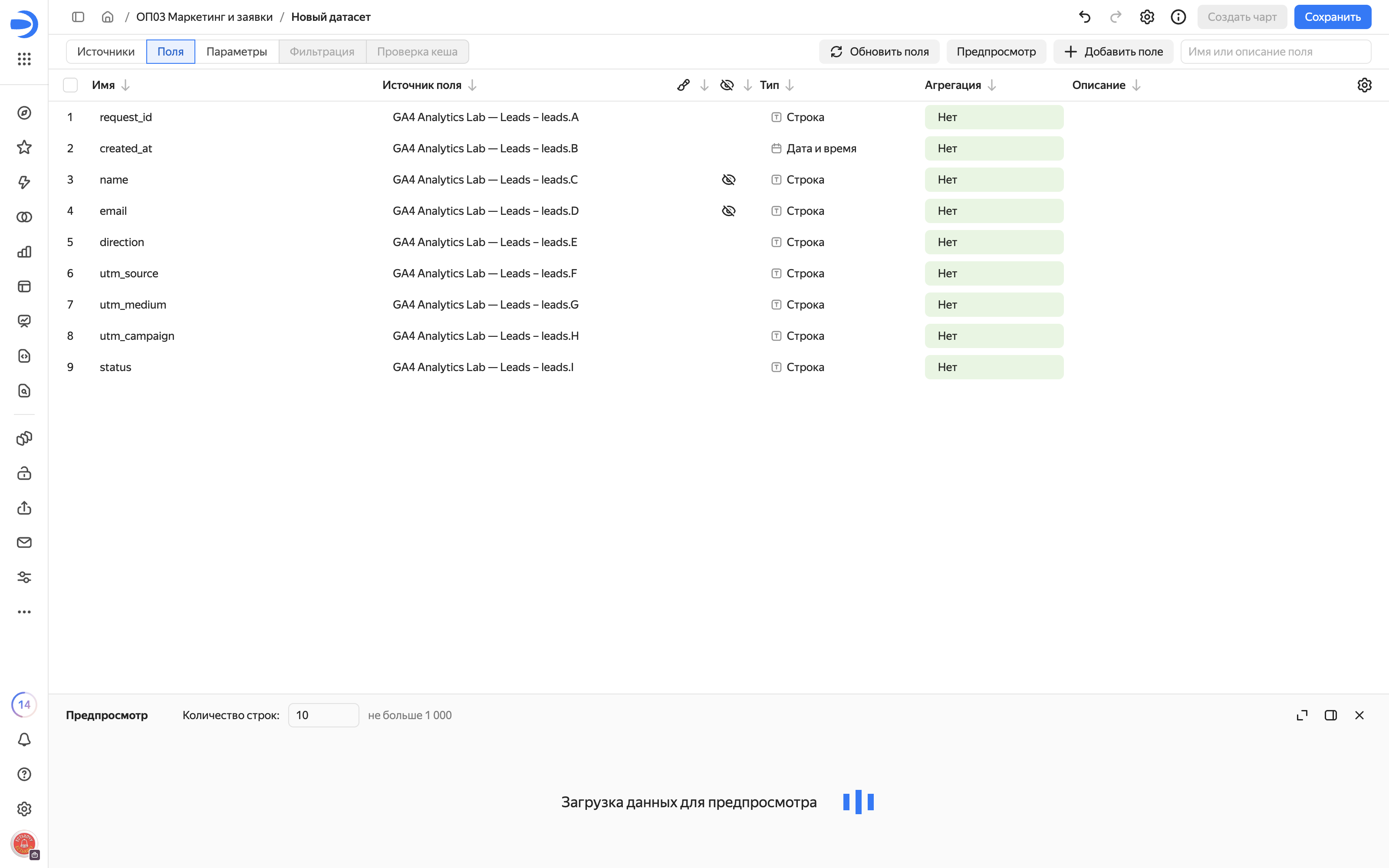Open type selector for created_at field
1389x868 pixels.
click(x=814, y=149)
